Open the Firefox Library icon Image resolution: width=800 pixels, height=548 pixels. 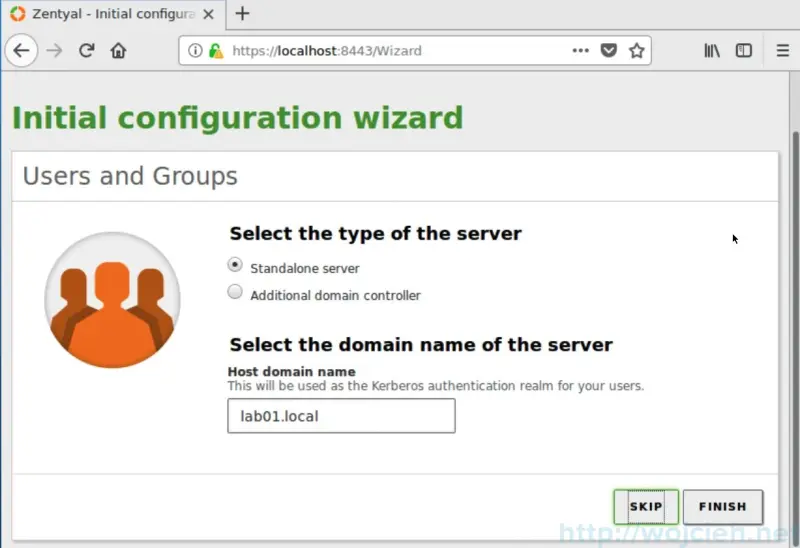(x=712, y=51)
